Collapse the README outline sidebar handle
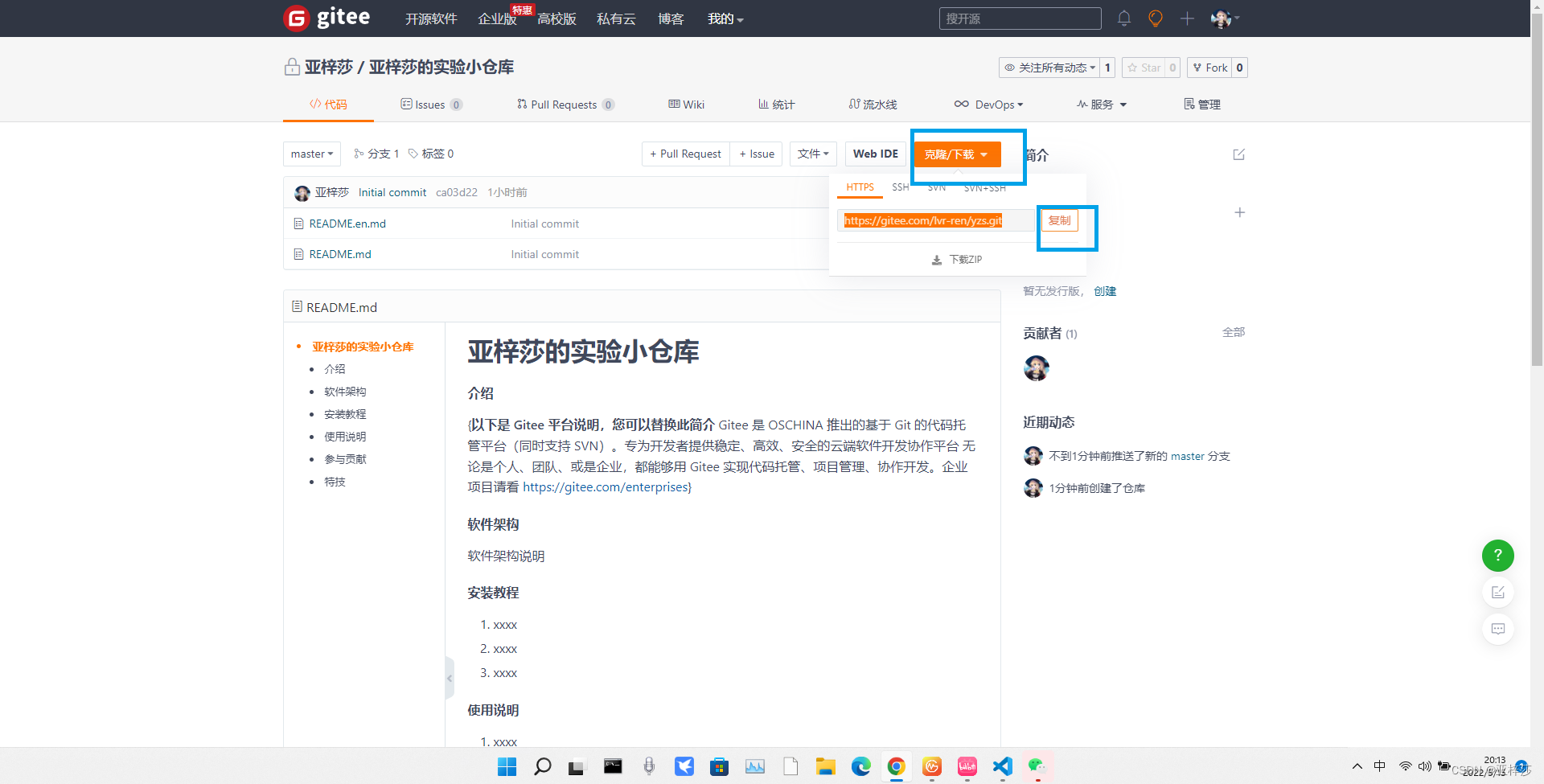 [450, 678]
